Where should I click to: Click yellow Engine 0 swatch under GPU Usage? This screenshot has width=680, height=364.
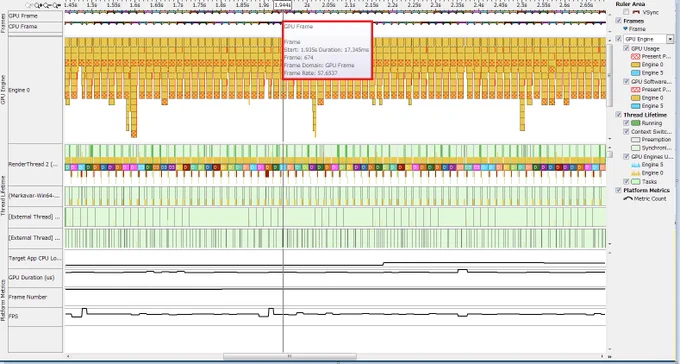635,65
